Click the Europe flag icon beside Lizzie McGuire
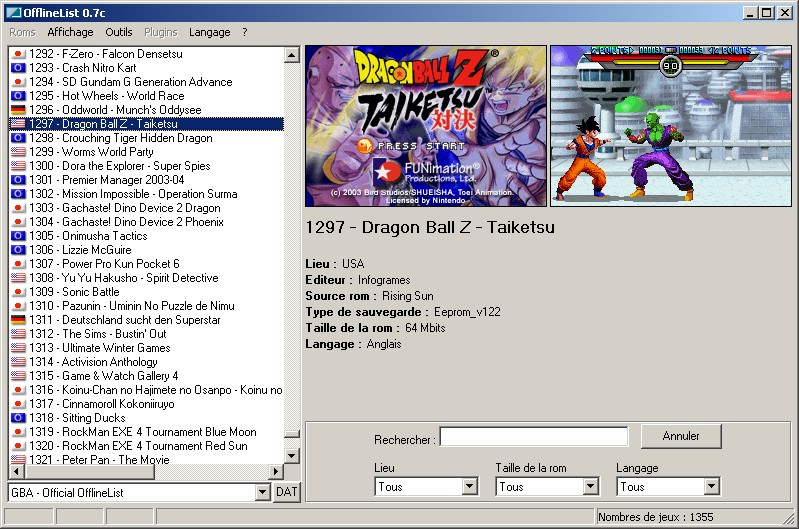The width and height of the screenshot is (799, 529). [x=18, y=250]
